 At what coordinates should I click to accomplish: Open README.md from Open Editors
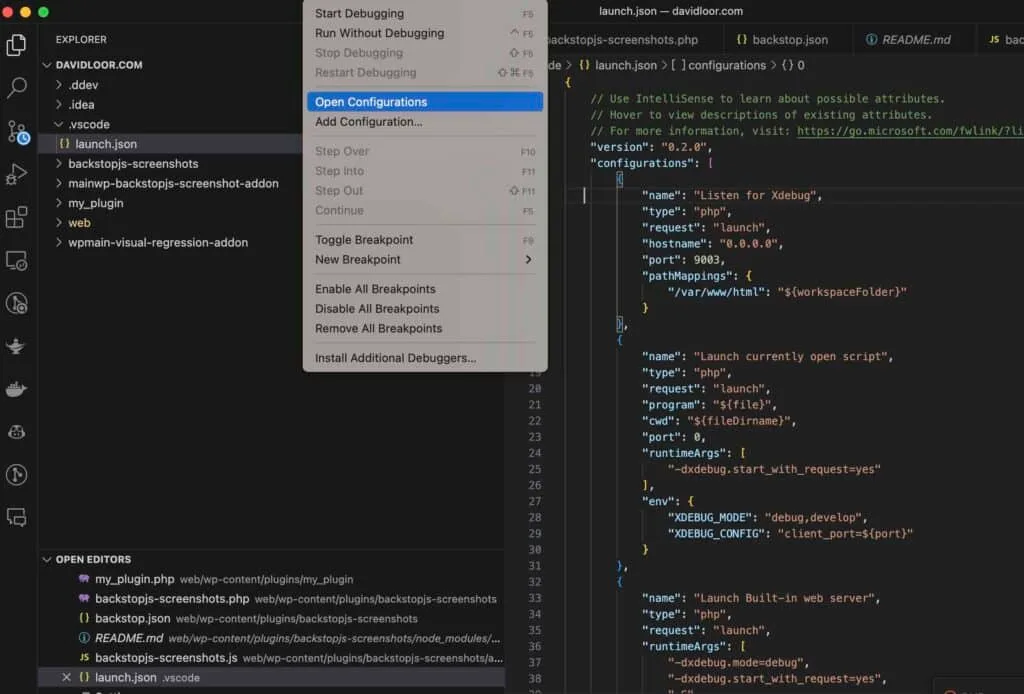(x=129, y=638)
